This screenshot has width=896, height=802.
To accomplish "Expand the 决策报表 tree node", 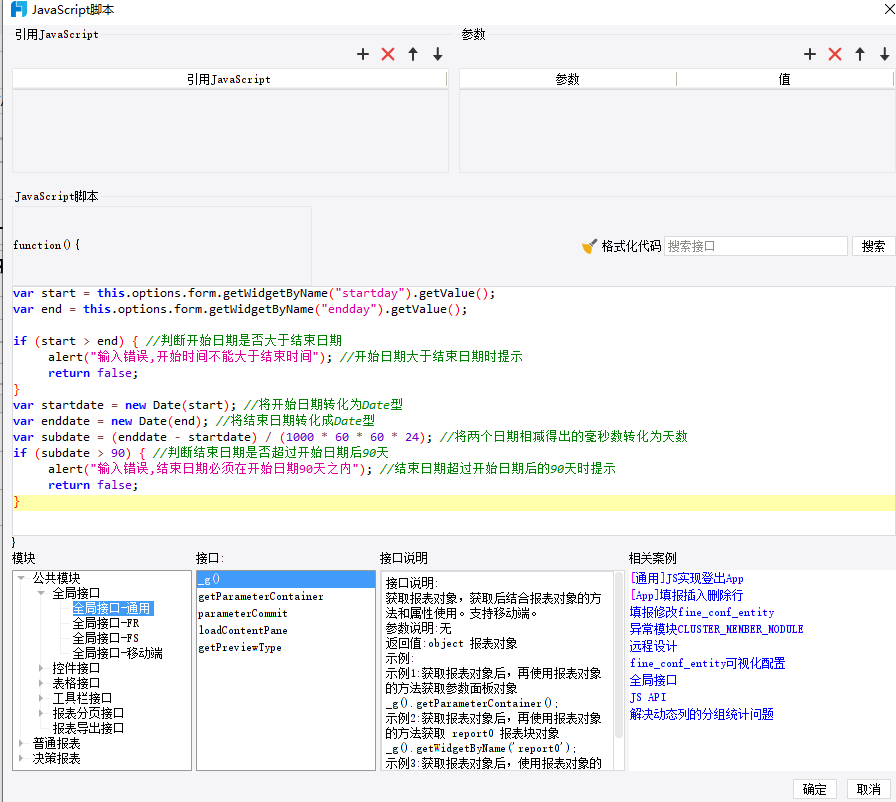I will [x=21, y=758].
